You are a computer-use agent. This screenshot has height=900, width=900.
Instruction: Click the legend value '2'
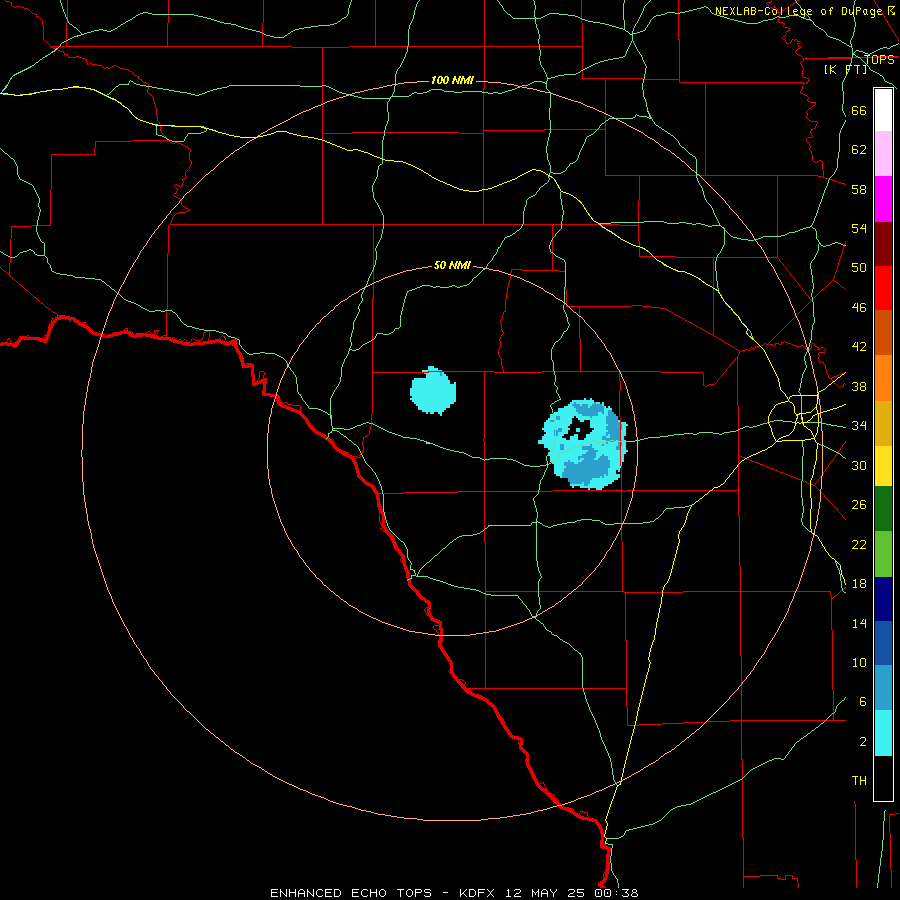pyautogui.click(x=862, y=742)
